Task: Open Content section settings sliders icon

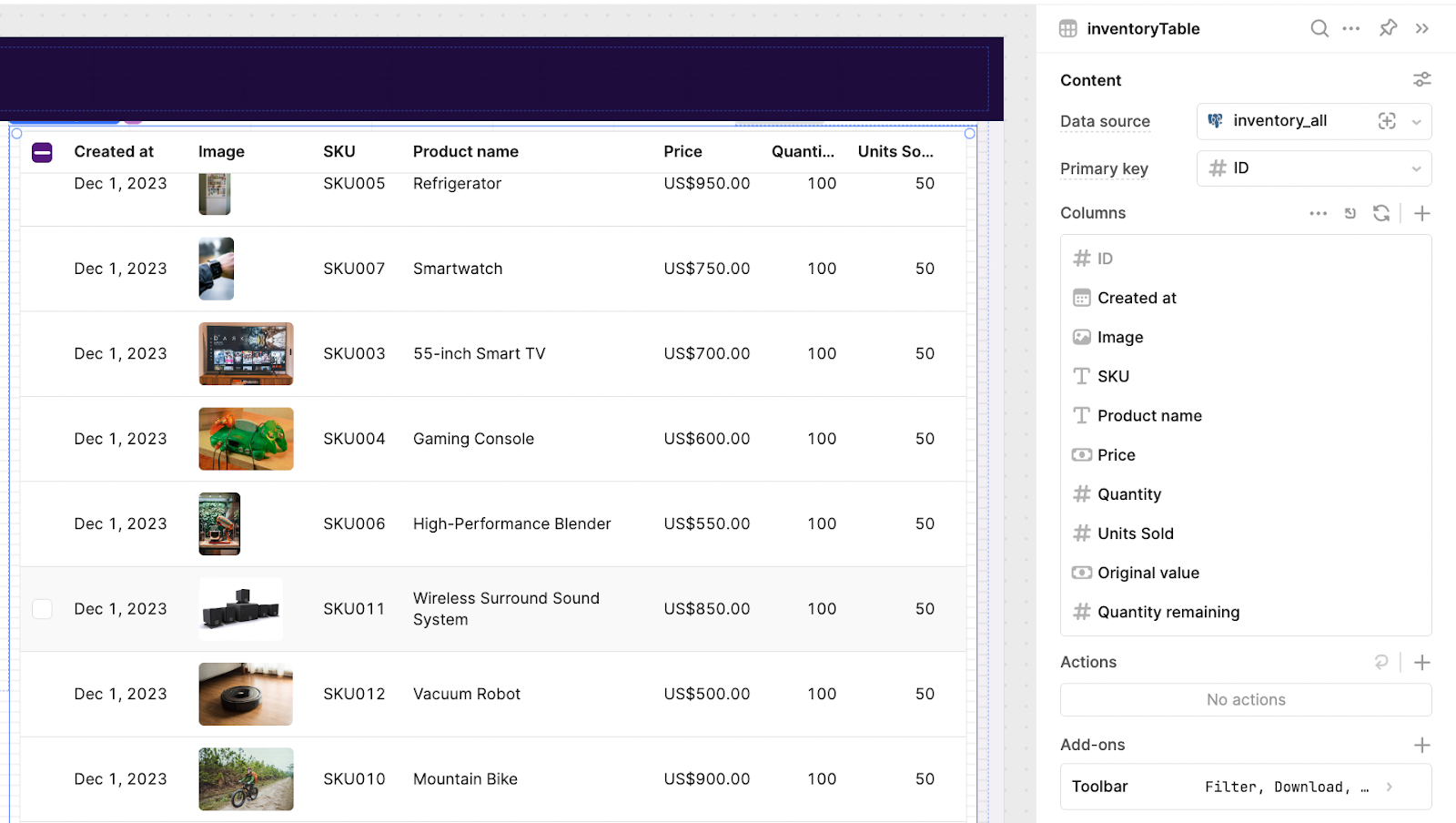Action: pyautogui.click(x=1422, y=80)
